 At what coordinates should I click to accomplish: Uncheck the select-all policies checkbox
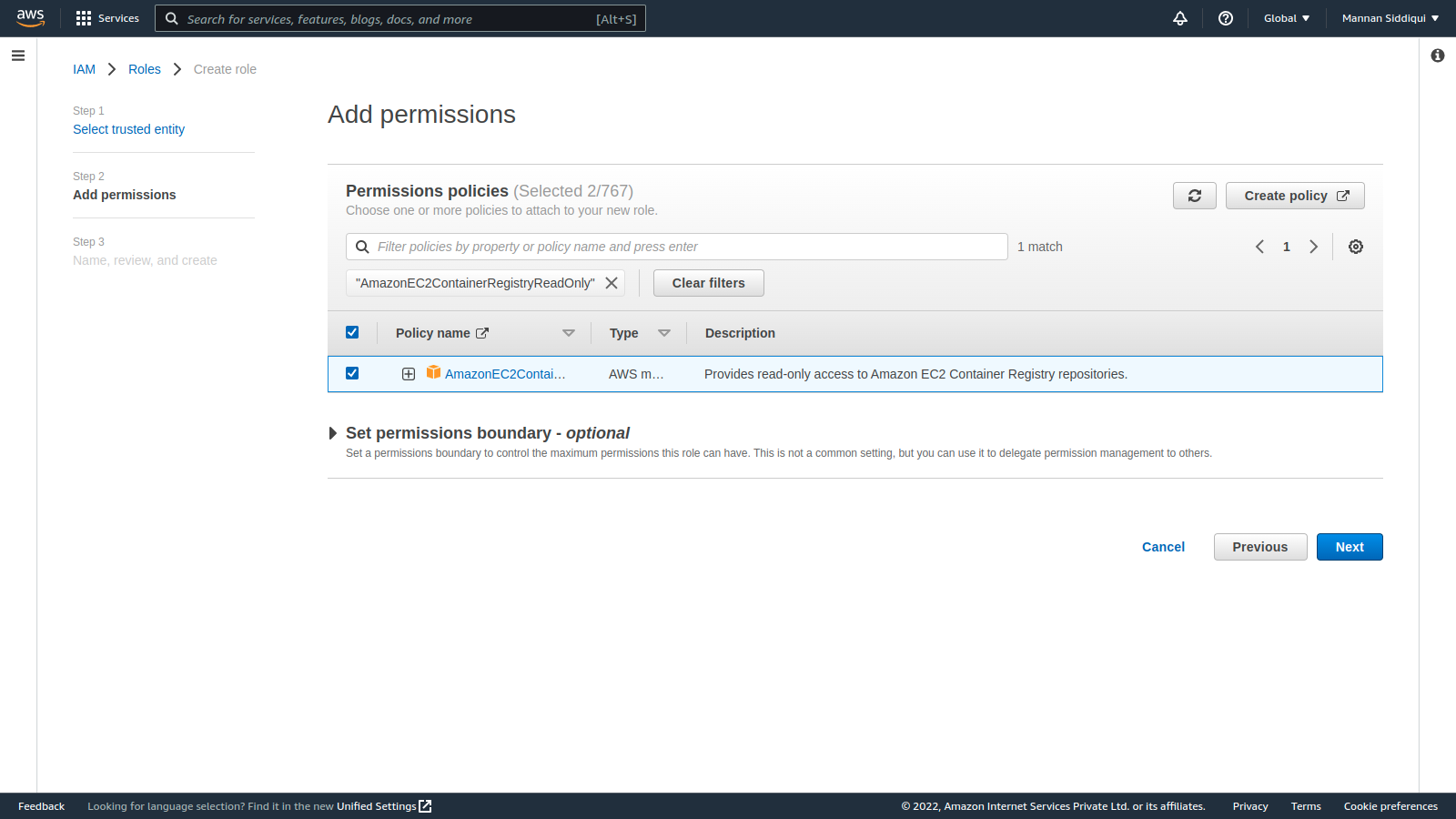[352, 332]
